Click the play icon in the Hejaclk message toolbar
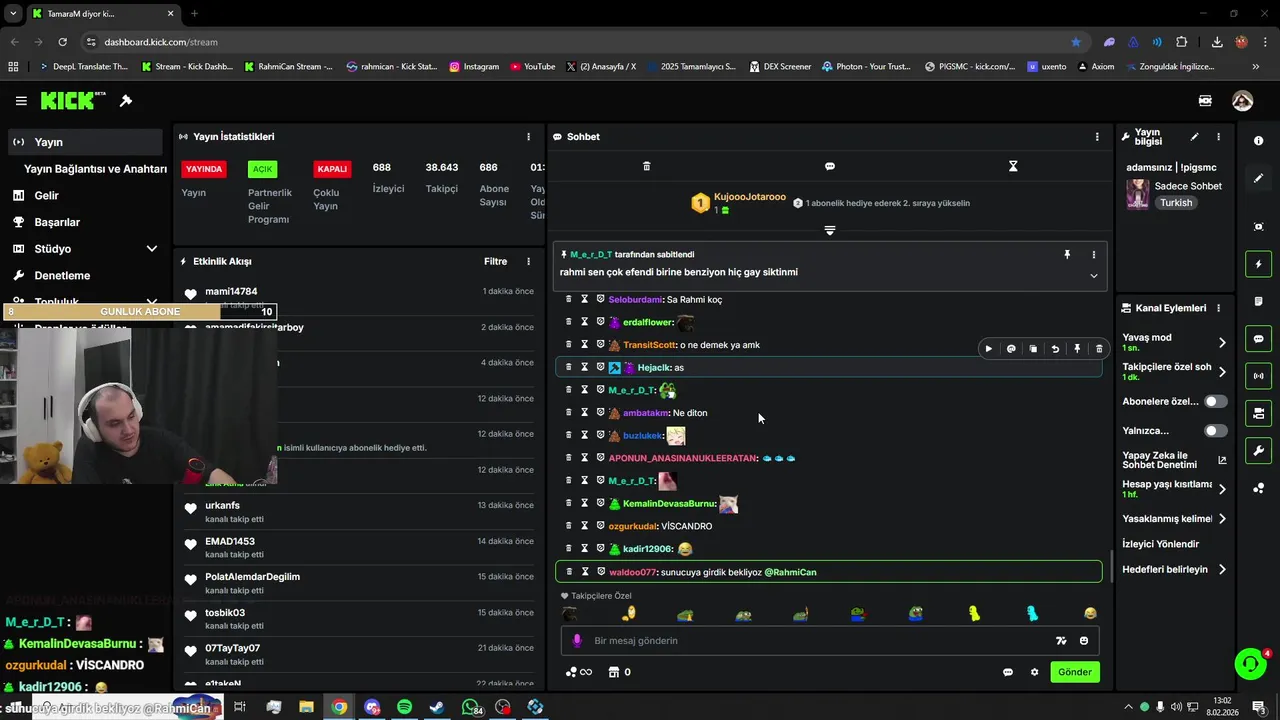 [989, 349]
